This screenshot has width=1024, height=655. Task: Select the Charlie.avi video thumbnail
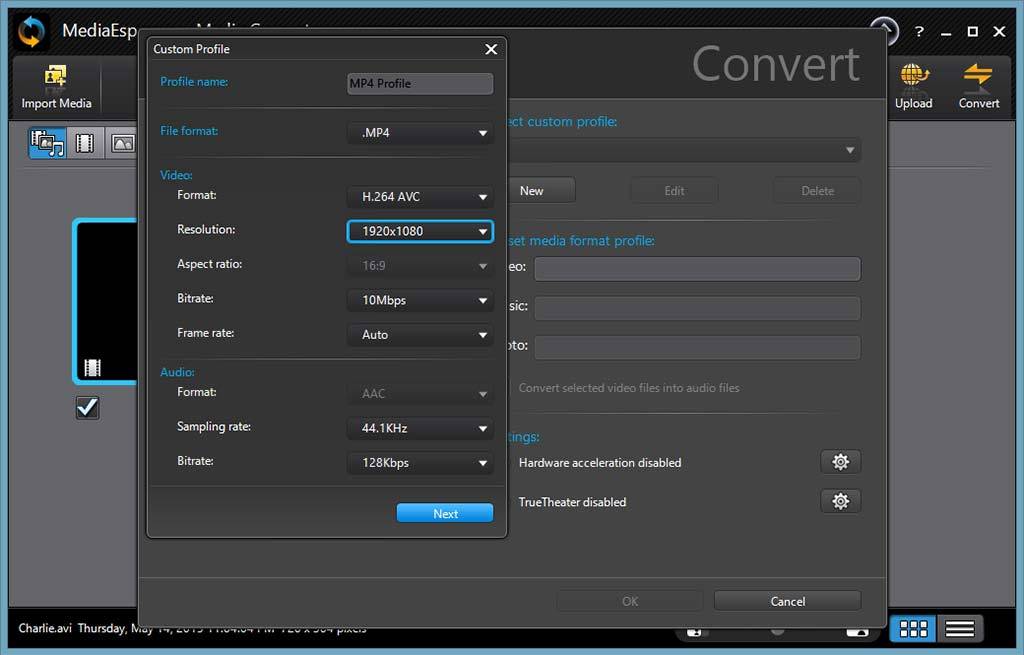point(106,301)
